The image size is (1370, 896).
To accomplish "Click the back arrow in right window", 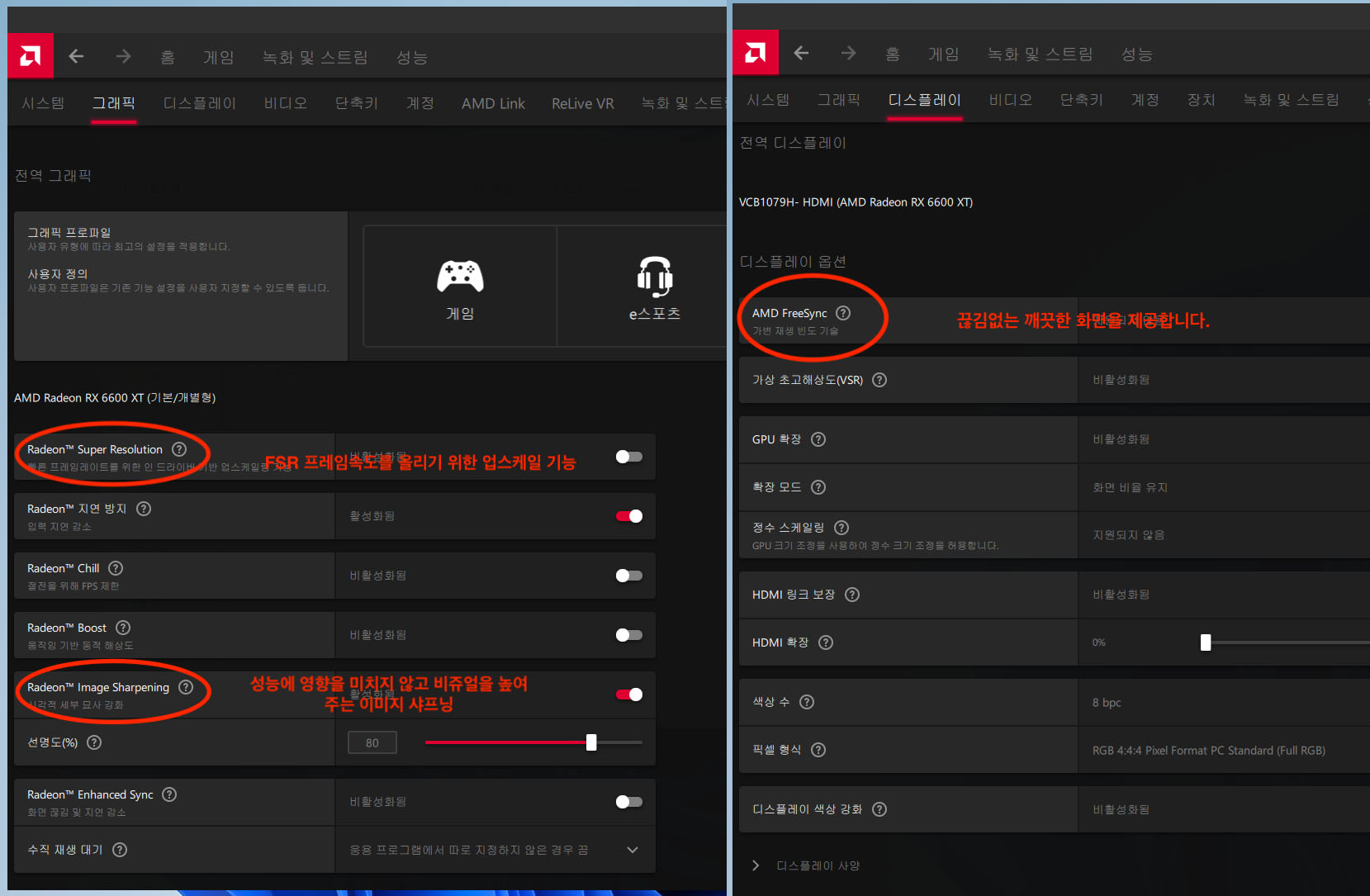I will coord(801,53).
